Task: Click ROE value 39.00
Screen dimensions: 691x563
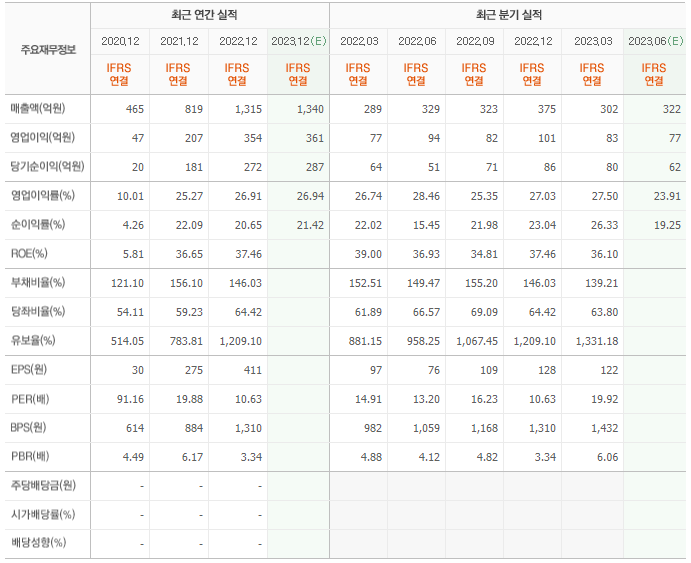Action: (368, 254)
